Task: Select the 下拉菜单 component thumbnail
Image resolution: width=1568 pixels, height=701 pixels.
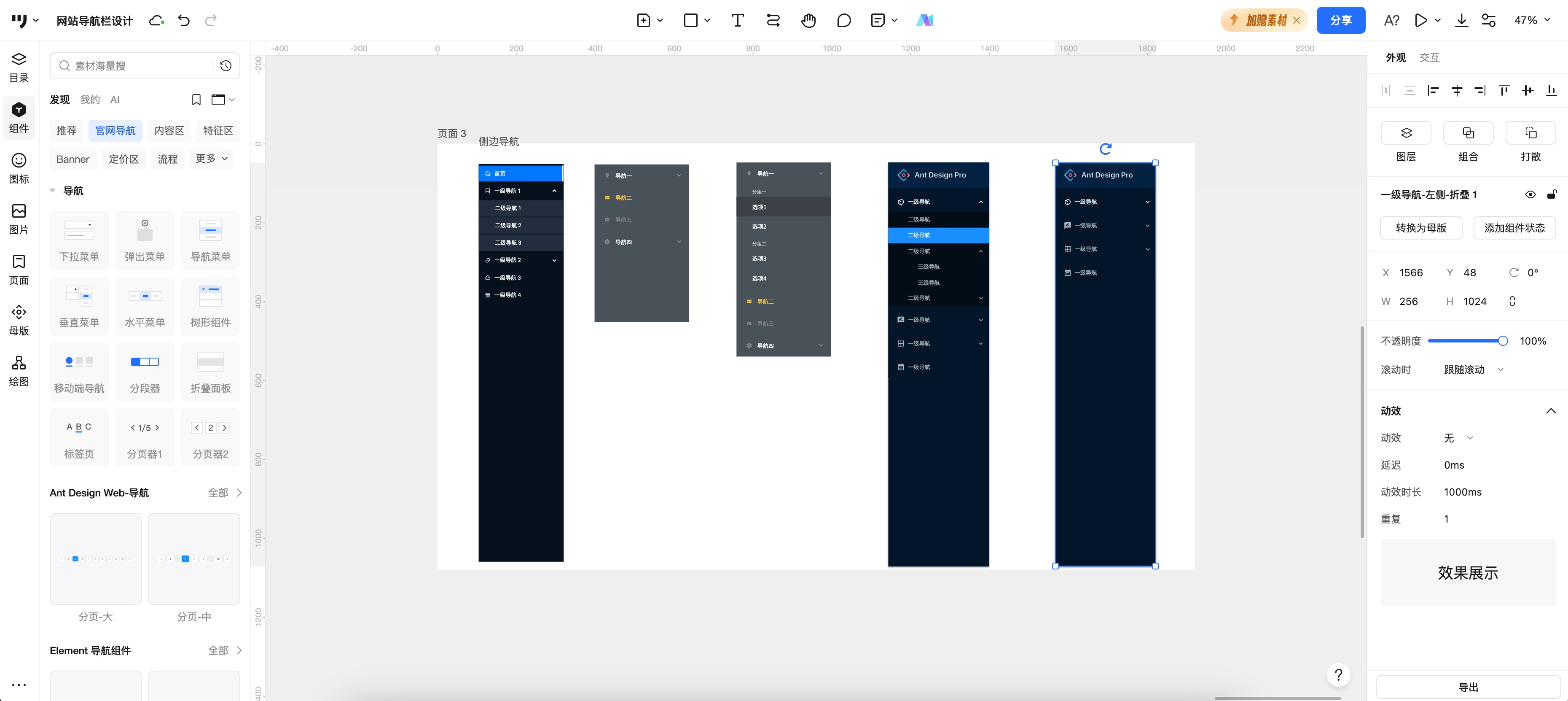Action: [x=78, y=240]
